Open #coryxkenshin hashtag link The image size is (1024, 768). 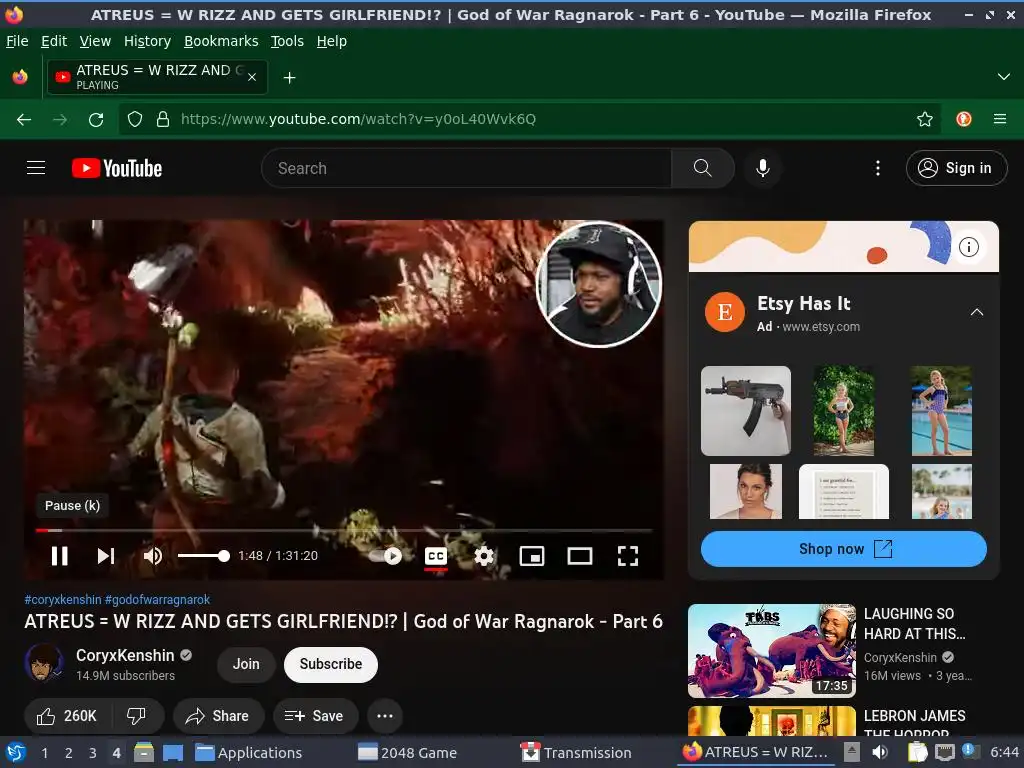(x=63, y=600)
